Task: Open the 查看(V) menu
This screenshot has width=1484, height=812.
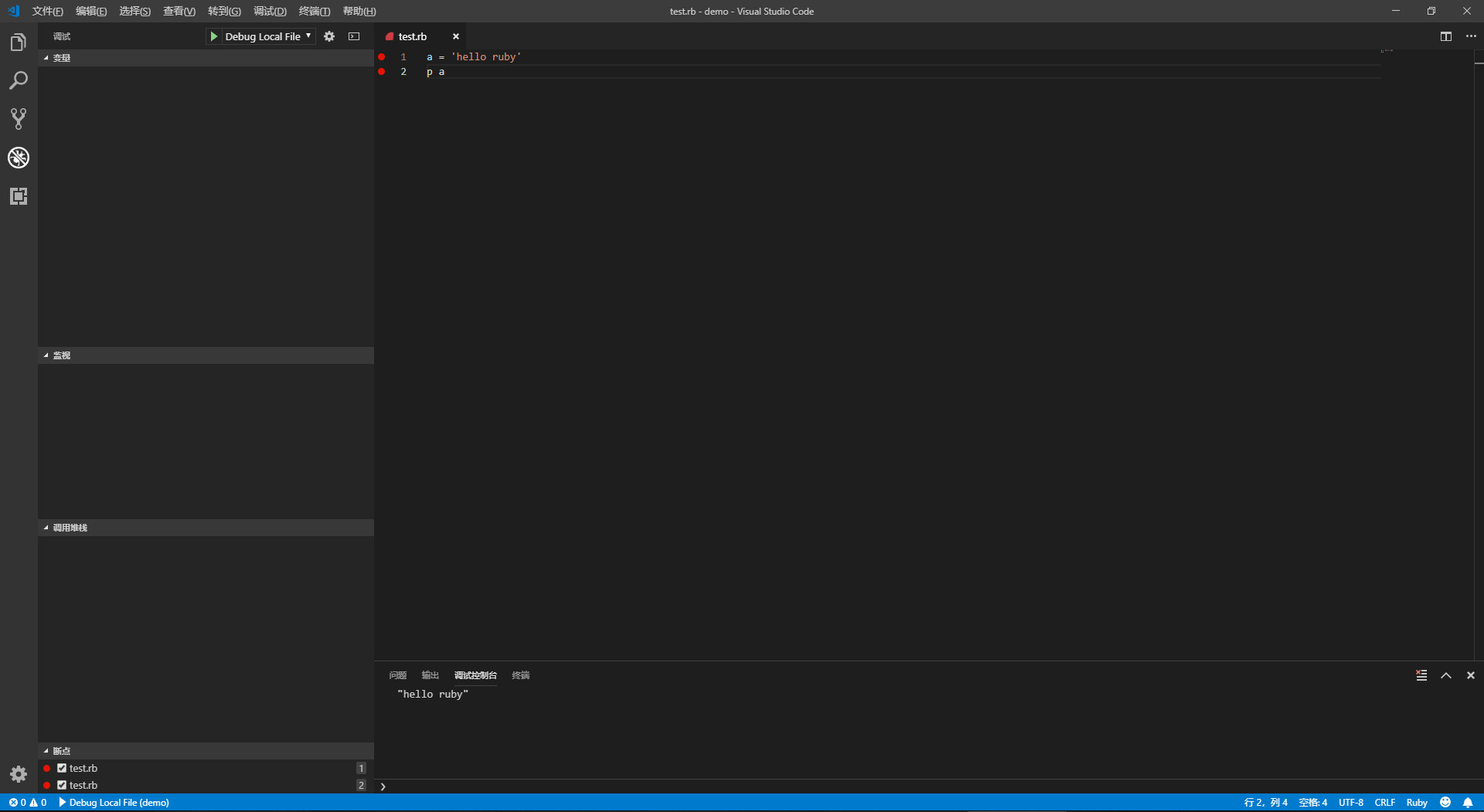Action: point(179,11)
